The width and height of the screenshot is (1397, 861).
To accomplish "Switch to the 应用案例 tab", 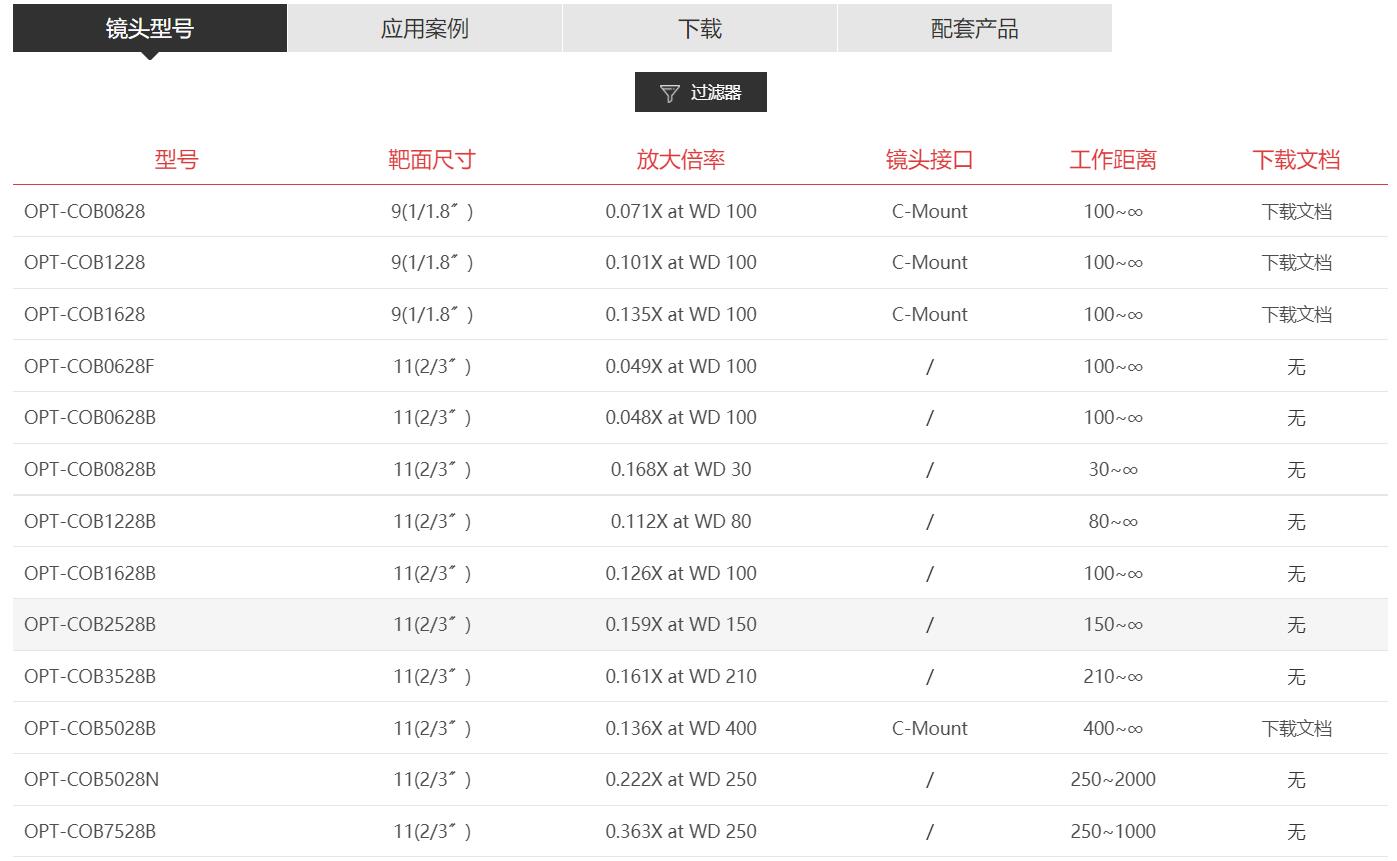I will 425,28.
